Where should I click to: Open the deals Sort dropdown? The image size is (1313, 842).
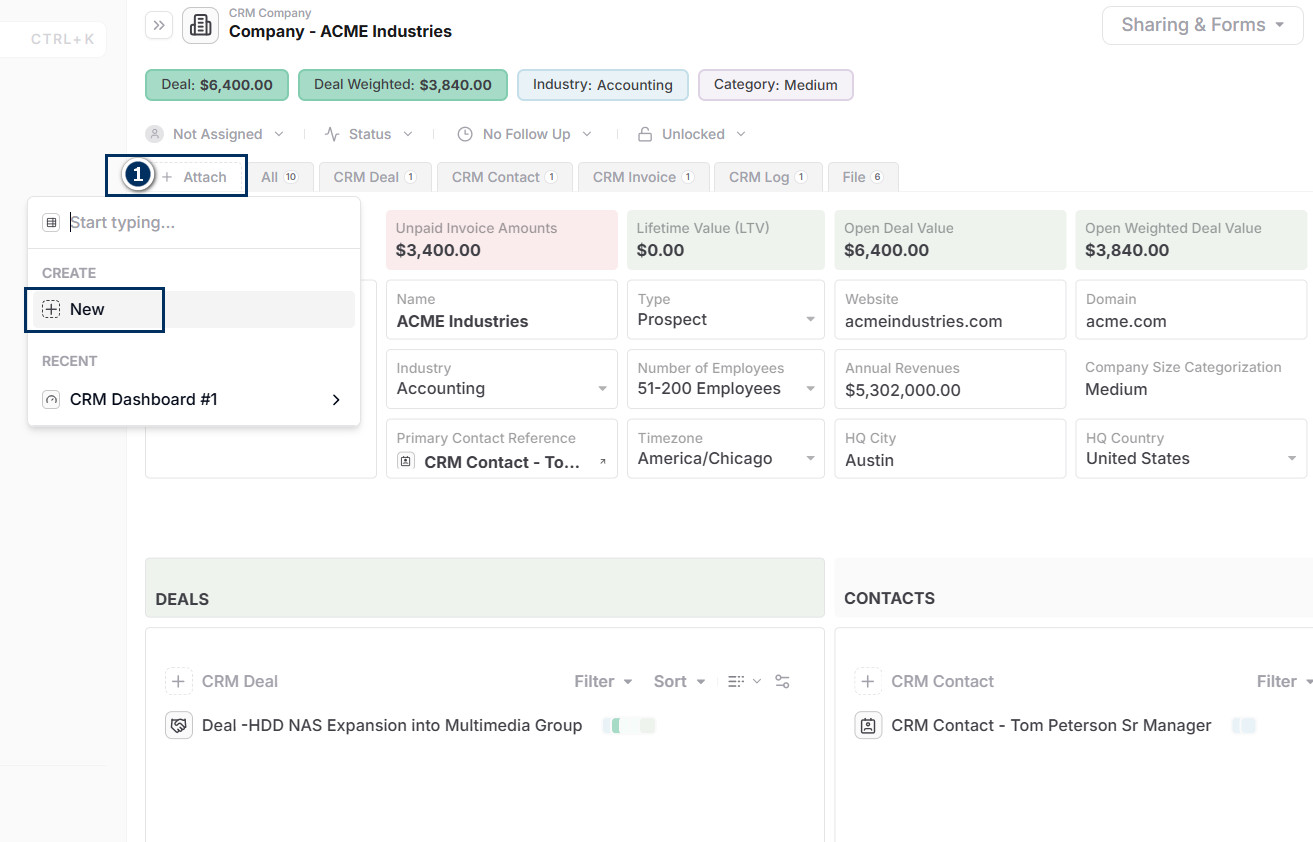[679, 681]
